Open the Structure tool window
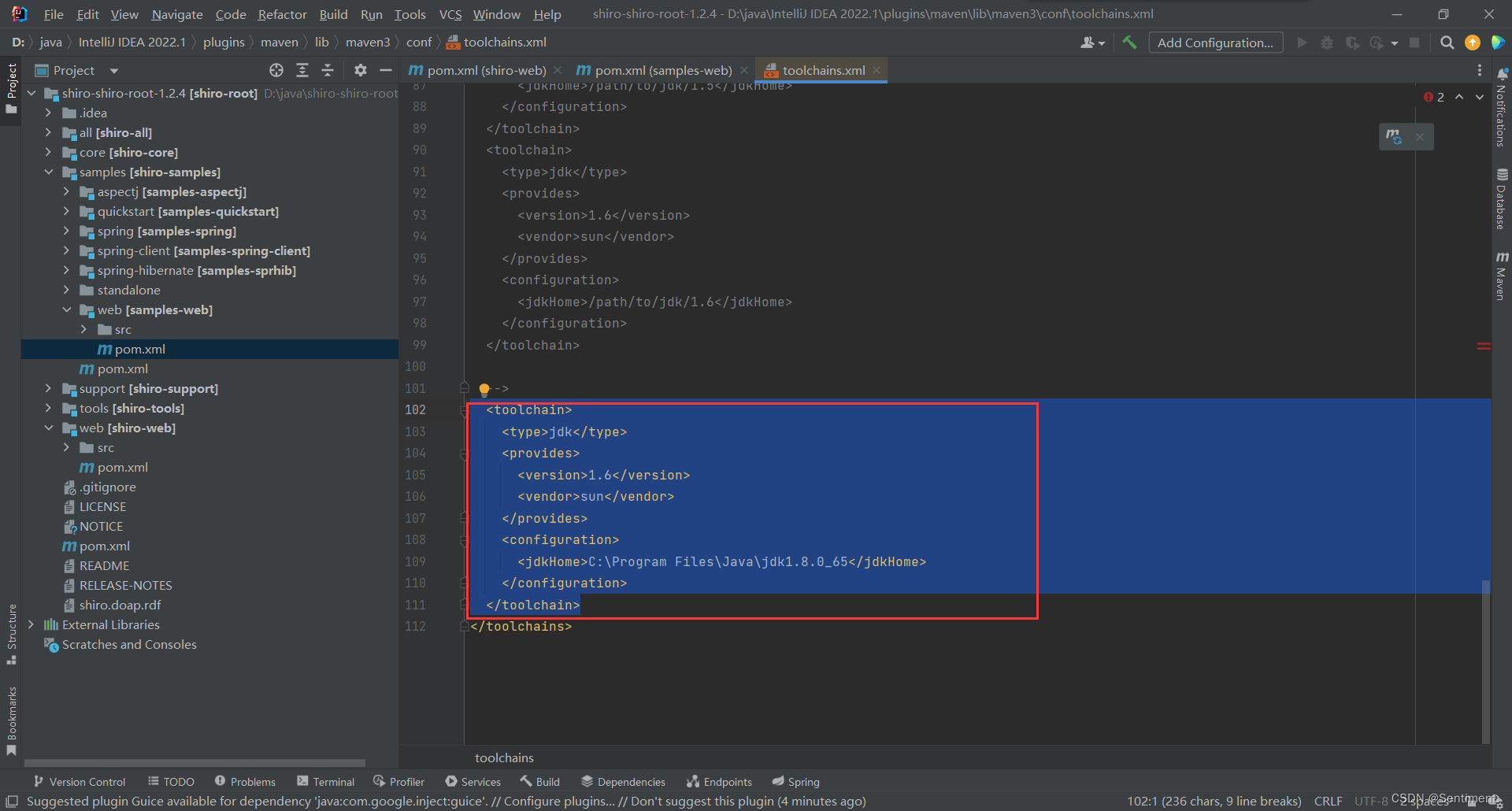Screen dimensions: 1512x811 point(11,634)
